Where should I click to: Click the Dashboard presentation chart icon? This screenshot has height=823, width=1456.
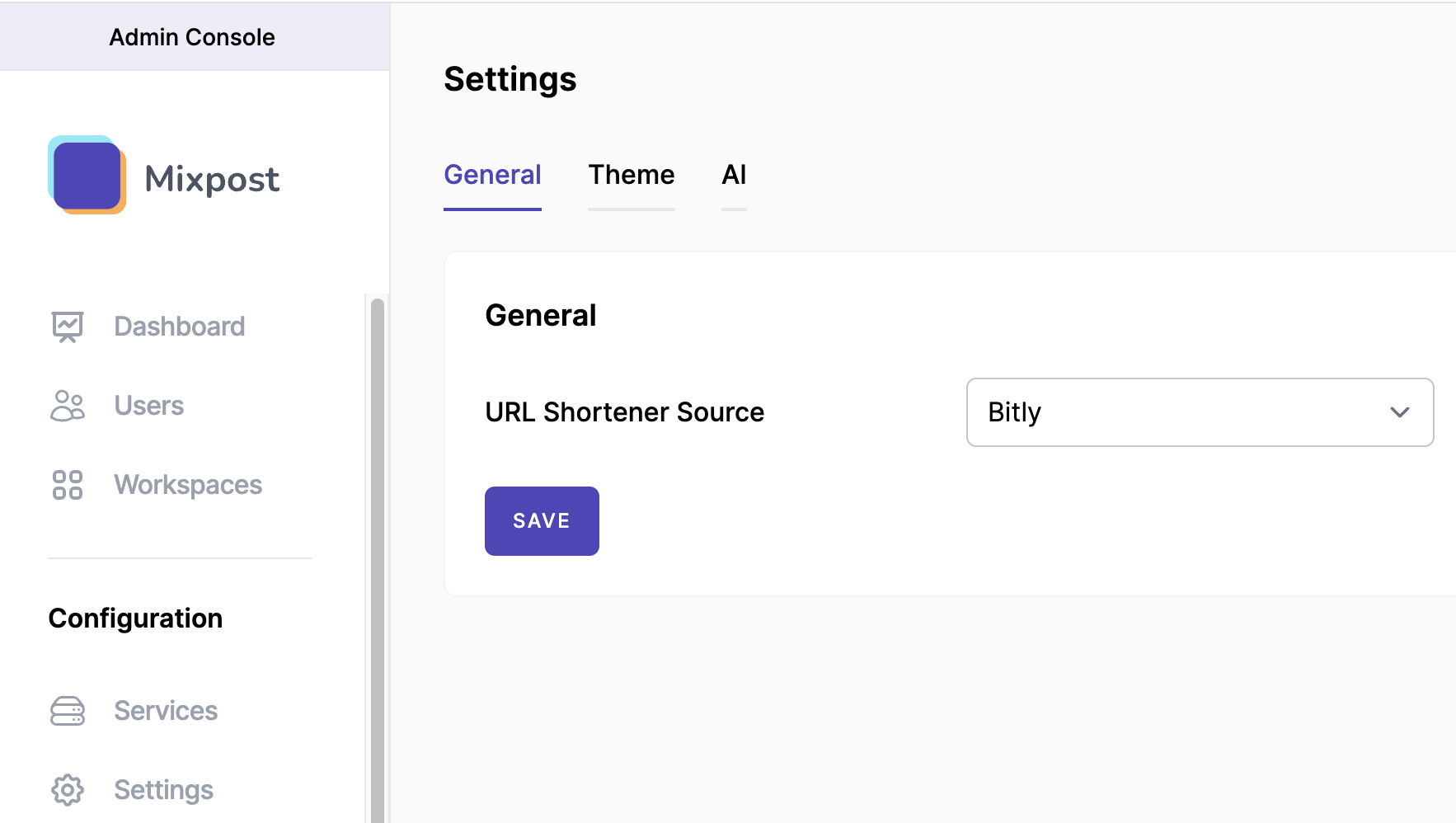click(68, 327)
